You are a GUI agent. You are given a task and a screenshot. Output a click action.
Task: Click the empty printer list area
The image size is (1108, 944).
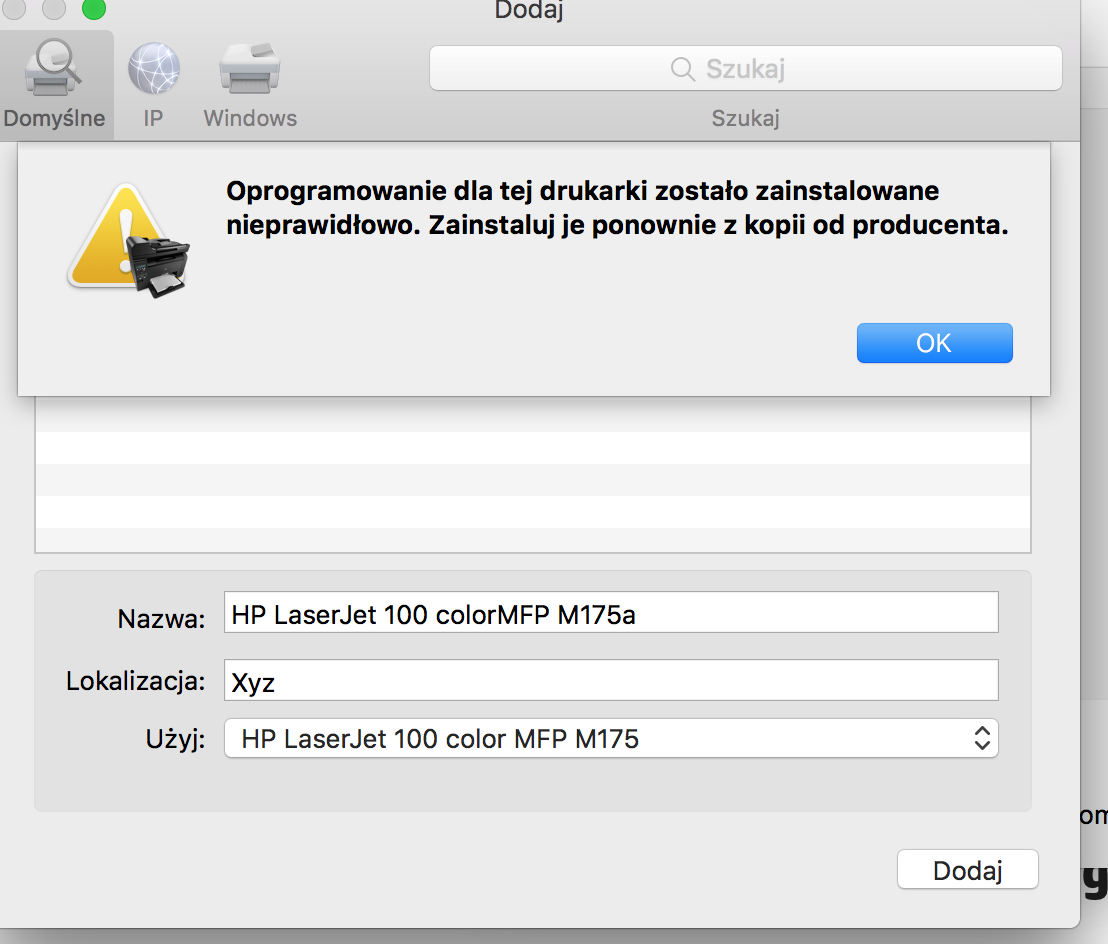click(x=530, y=480)
